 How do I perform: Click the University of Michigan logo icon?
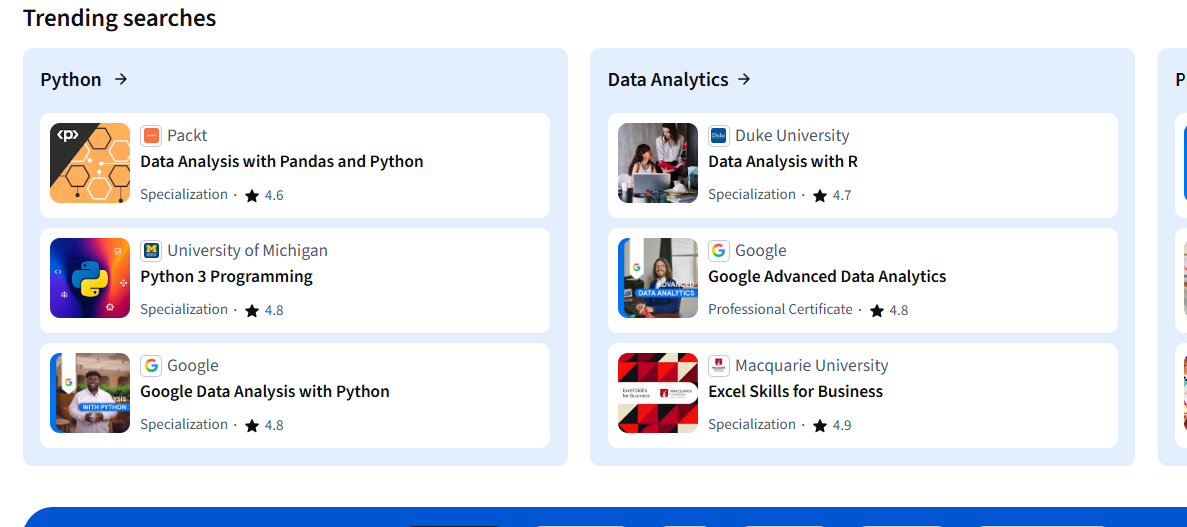click(x=151, y=251)
